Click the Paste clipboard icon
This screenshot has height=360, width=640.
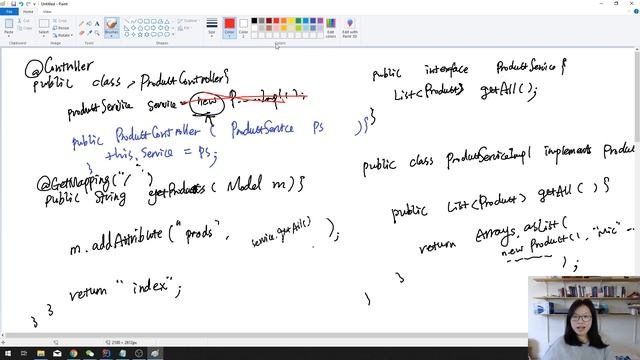pos(9,24)
